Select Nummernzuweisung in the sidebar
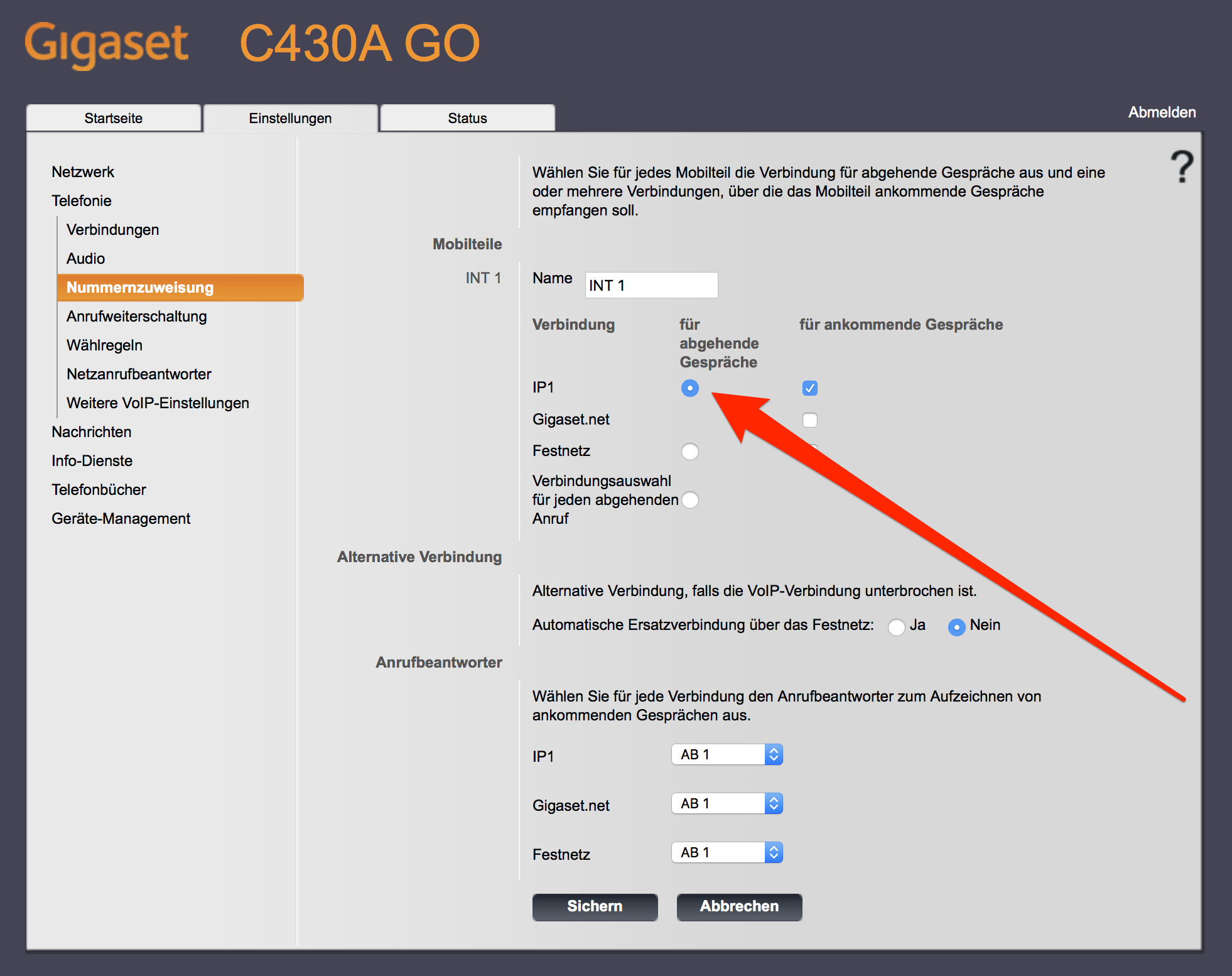Viewport: 1232px width, 976px height. 180,288
